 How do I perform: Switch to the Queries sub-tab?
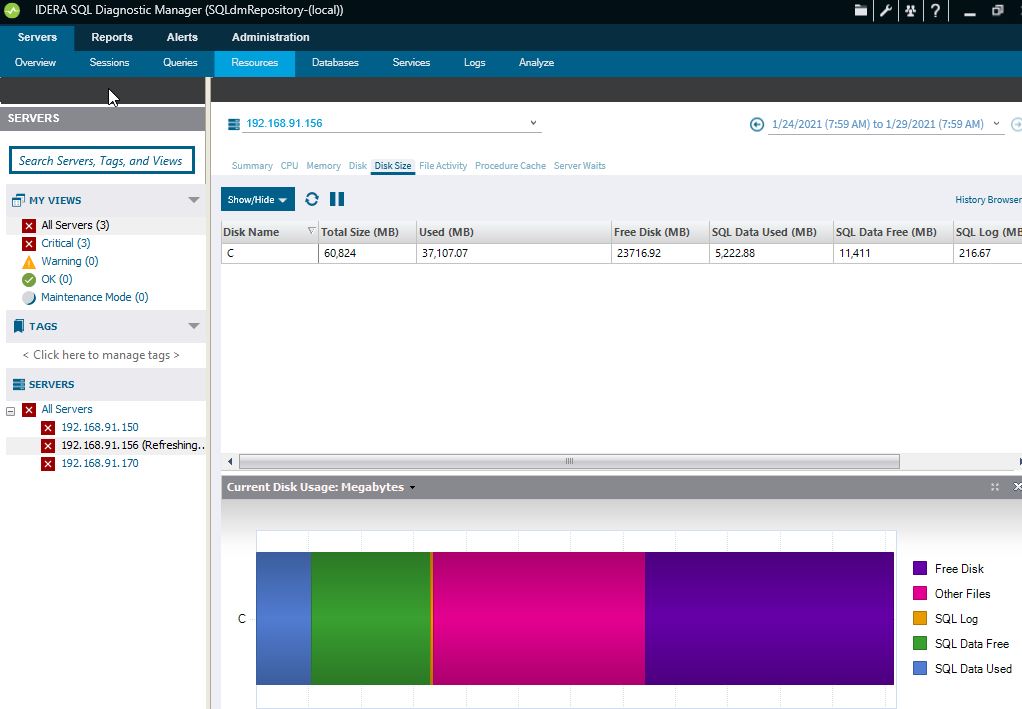pyautogui.click(x=180, y=63)
